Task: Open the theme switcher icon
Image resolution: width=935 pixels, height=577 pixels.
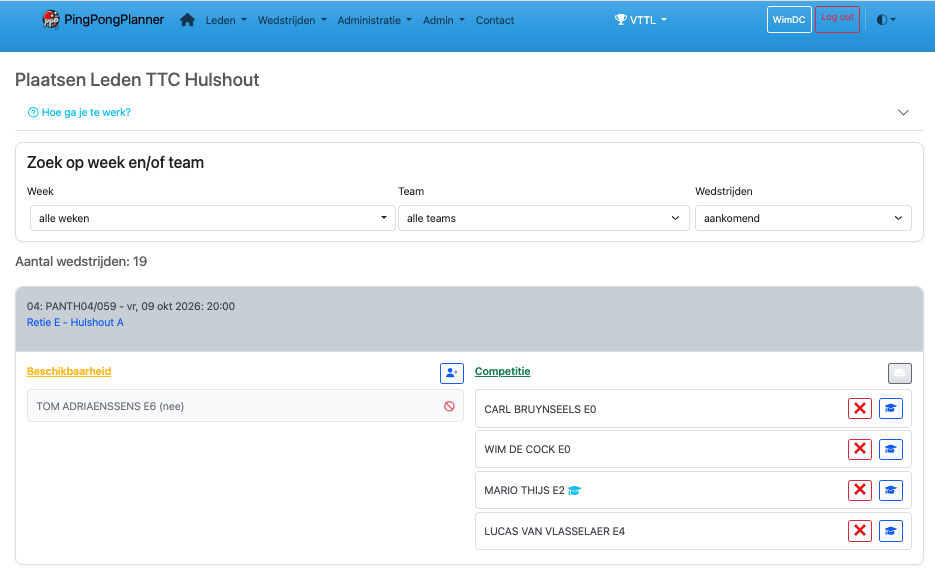Action: pyautogui.click(x=886, y=20)
